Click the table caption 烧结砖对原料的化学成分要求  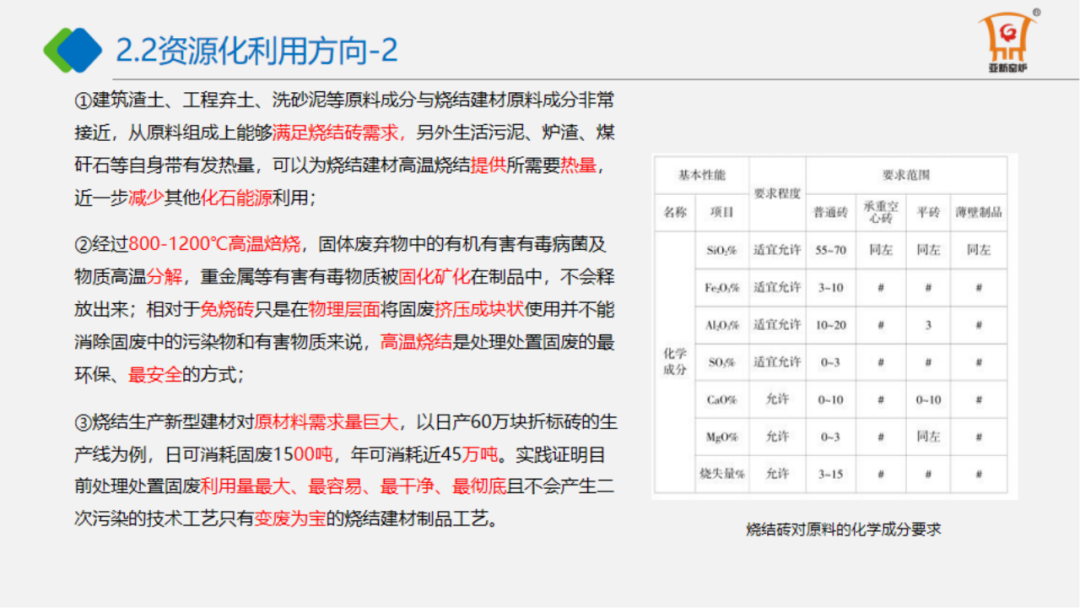(843, 529)
